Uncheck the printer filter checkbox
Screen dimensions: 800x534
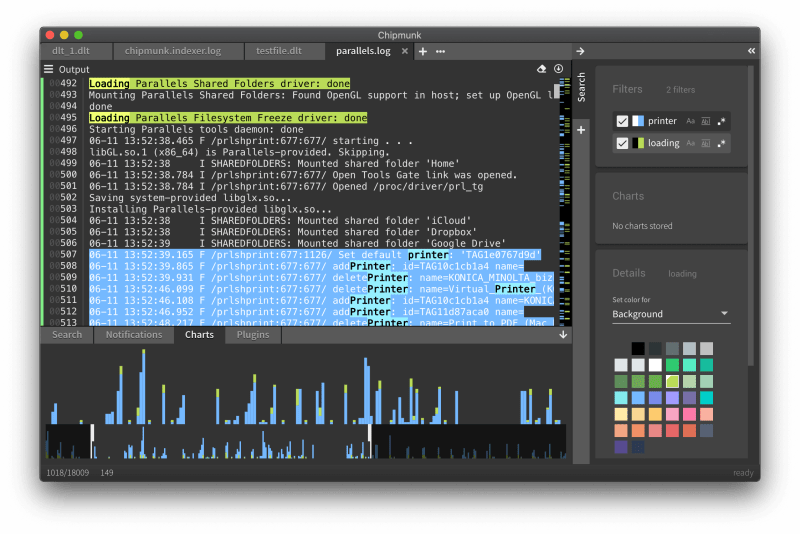tap(622, 121)
